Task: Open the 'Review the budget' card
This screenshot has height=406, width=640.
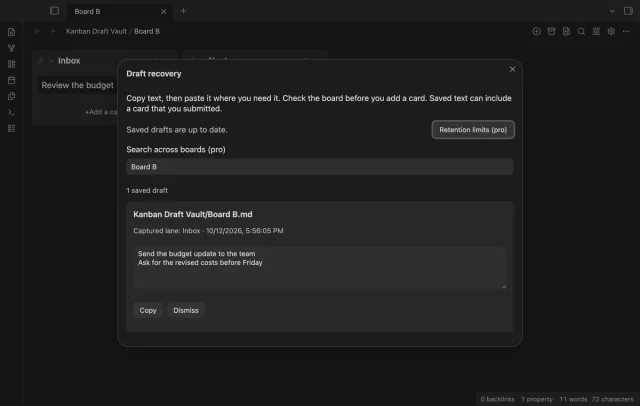Action: (78, 85)
